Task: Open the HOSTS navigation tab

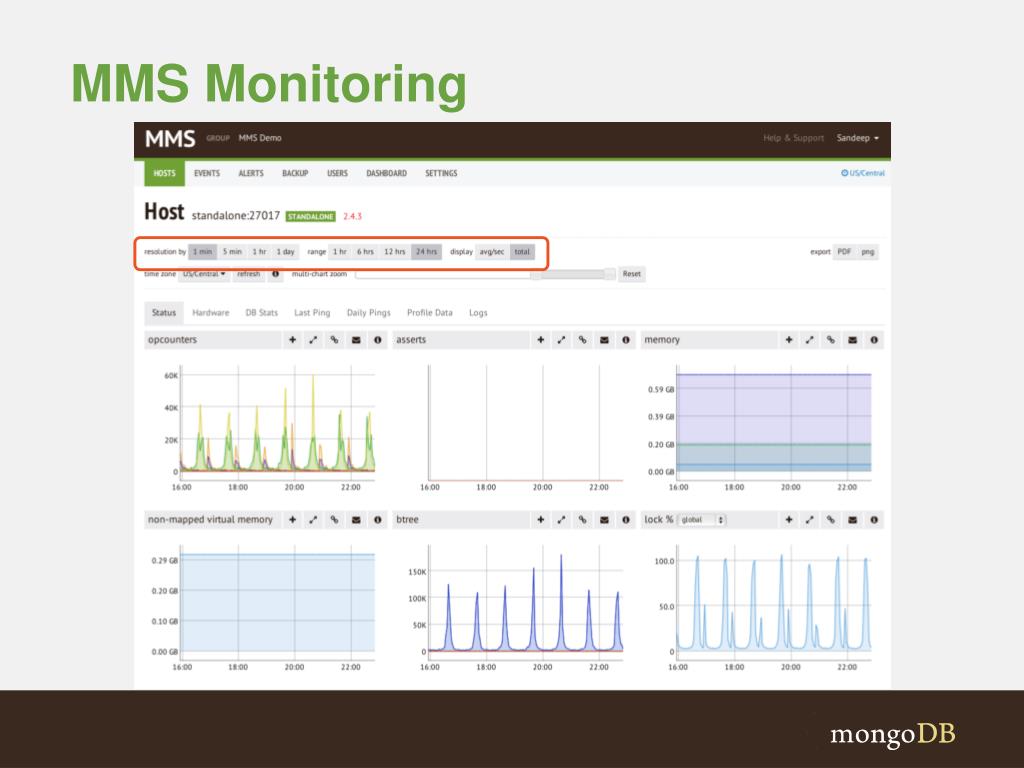Action: [165, 173]
